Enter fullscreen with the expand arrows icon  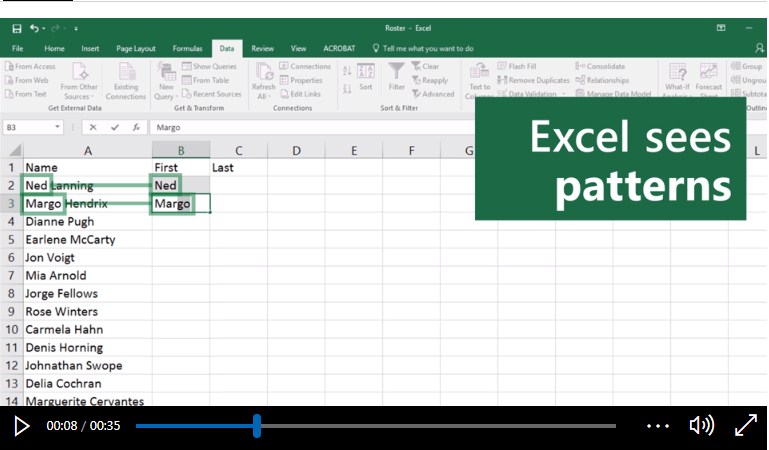746,425
